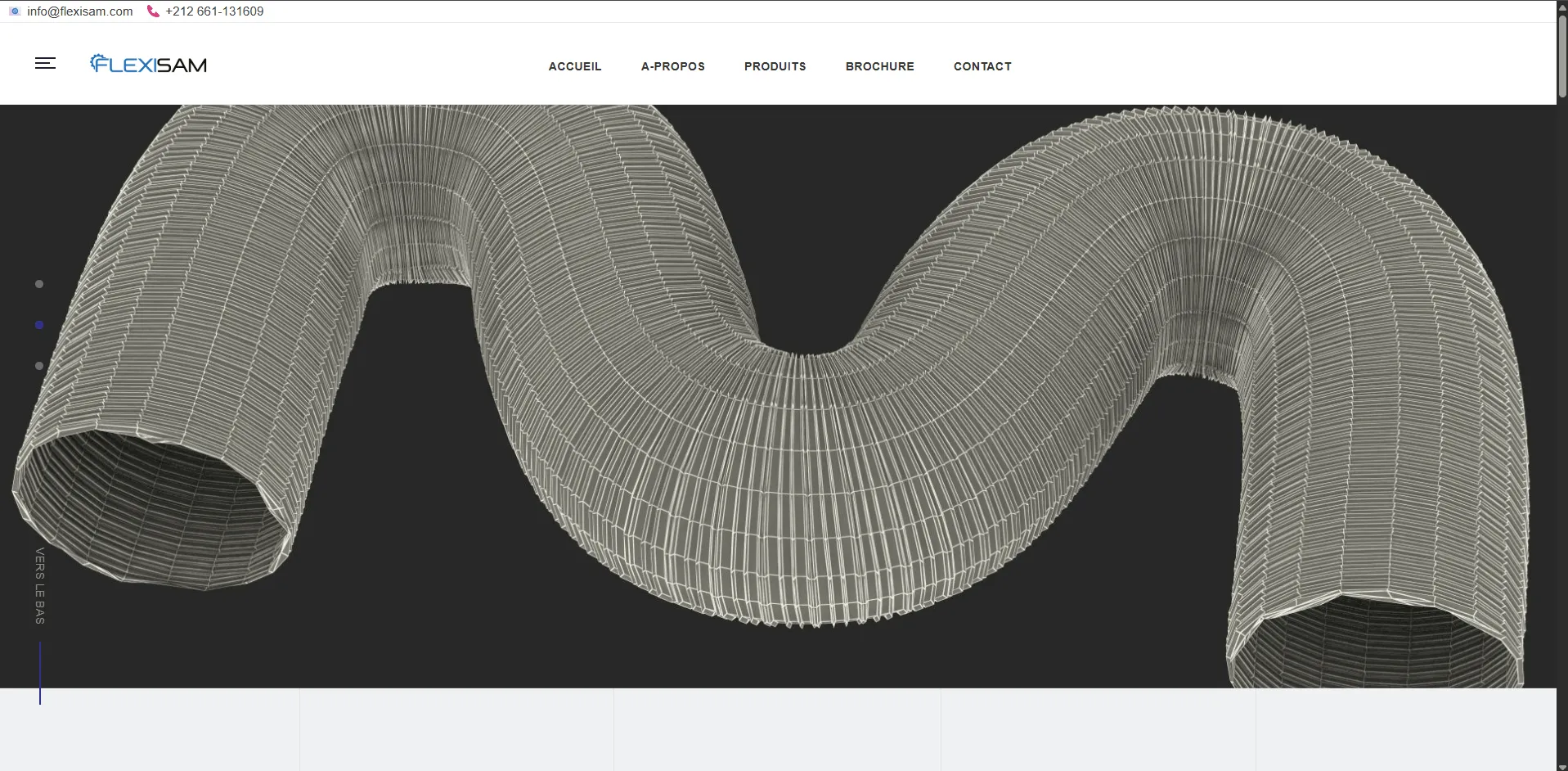Click the email envelope icon
The height and width of the screenshot is (771, 1568).
[14, 11]
